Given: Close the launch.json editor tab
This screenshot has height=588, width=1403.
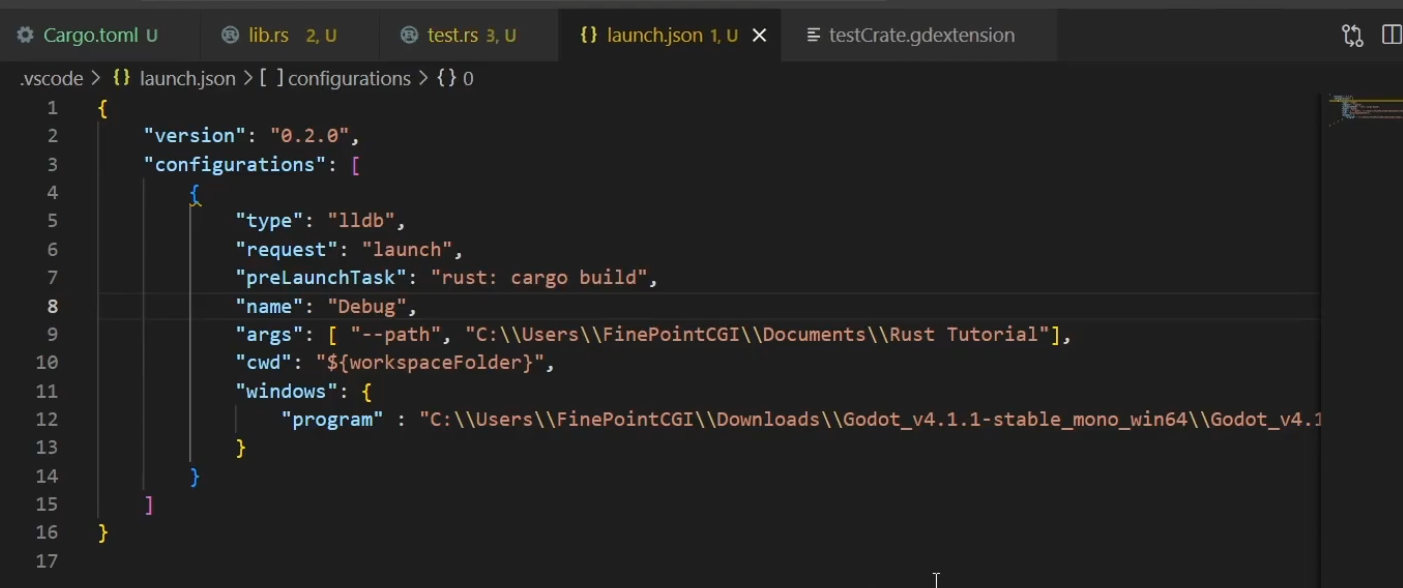Looking at the screenshot, I should coord(759,36).
